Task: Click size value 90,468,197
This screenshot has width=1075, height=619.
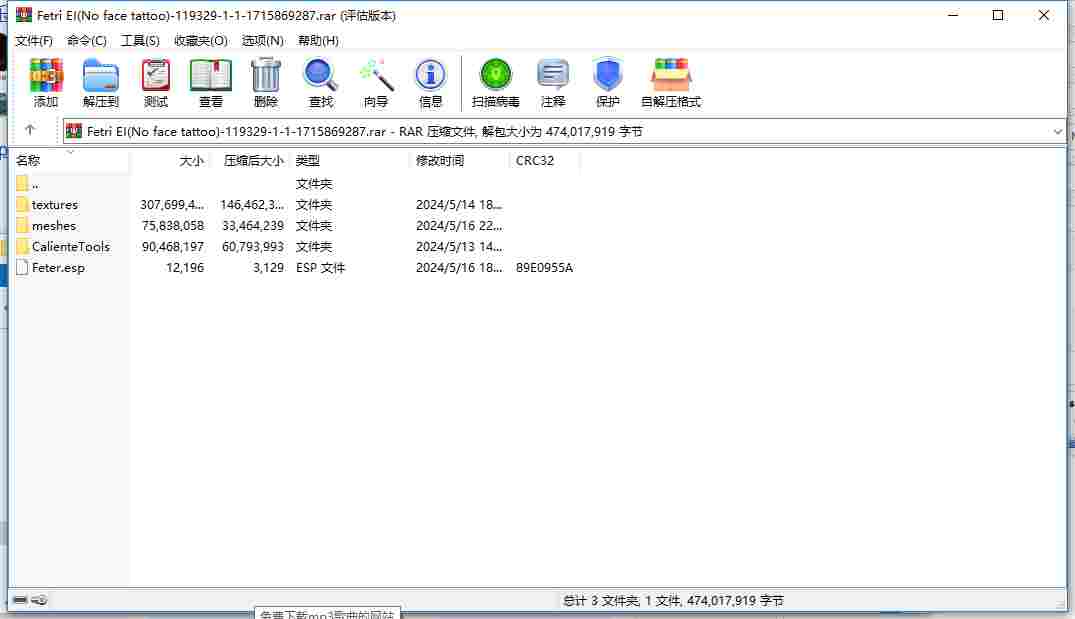Action: (173, 246)
